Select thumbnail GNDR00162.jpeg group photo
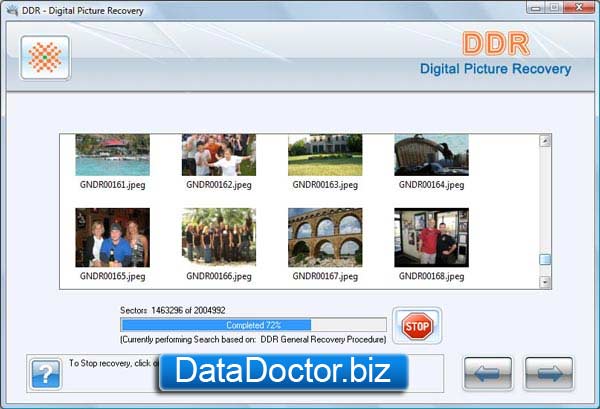 (x=219, y=155)
